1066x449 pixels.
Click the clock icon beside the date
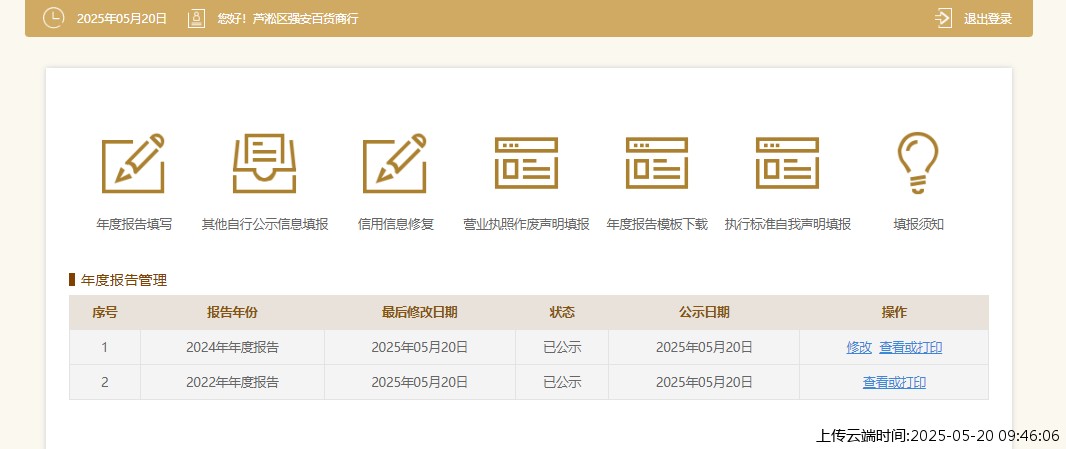pos(54,18)
